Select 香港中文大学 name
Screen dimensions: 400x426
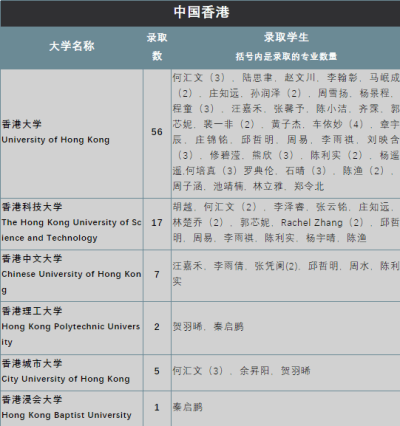point(32,259)
